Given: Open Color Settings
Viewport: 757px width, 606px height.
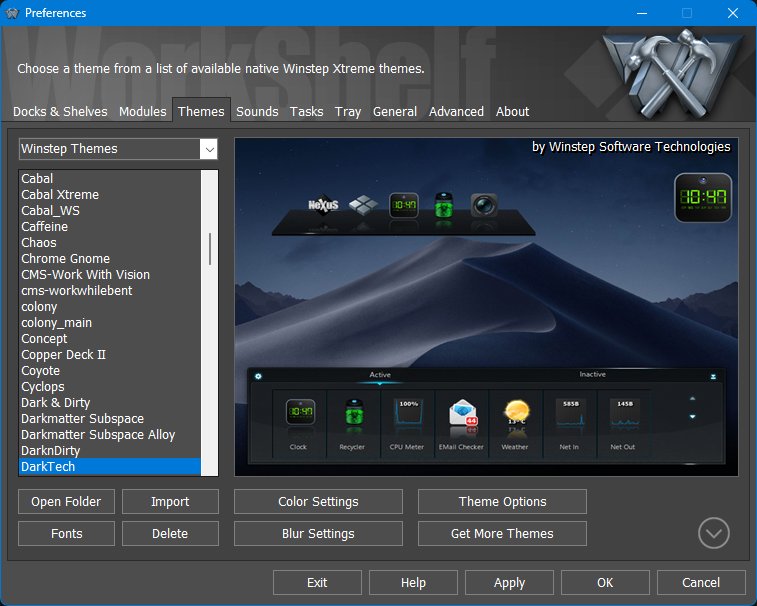Looking at the screenshot, I should click(x=318, y=502).
